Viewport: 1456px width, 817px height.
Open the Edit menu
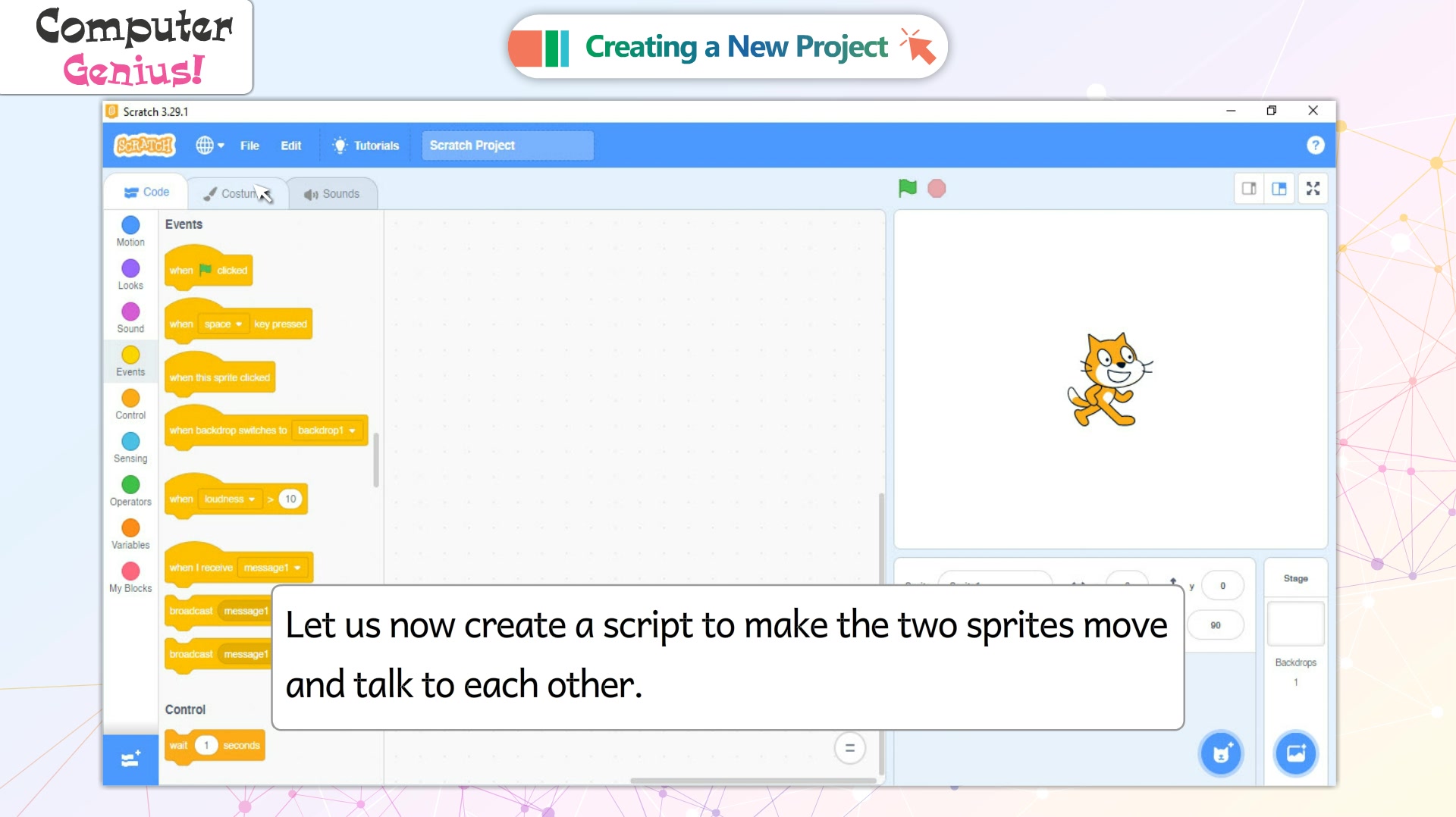click(x=290, y=146)
